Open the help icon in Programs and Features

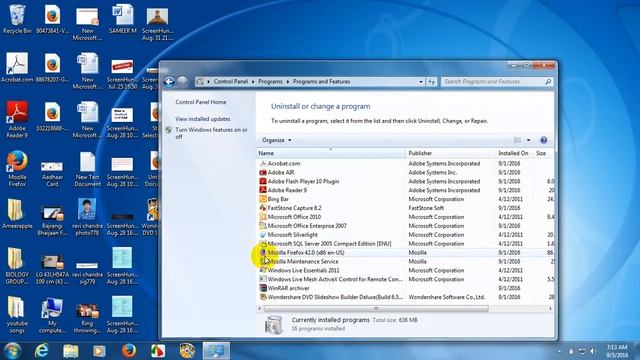coord(544,140)
